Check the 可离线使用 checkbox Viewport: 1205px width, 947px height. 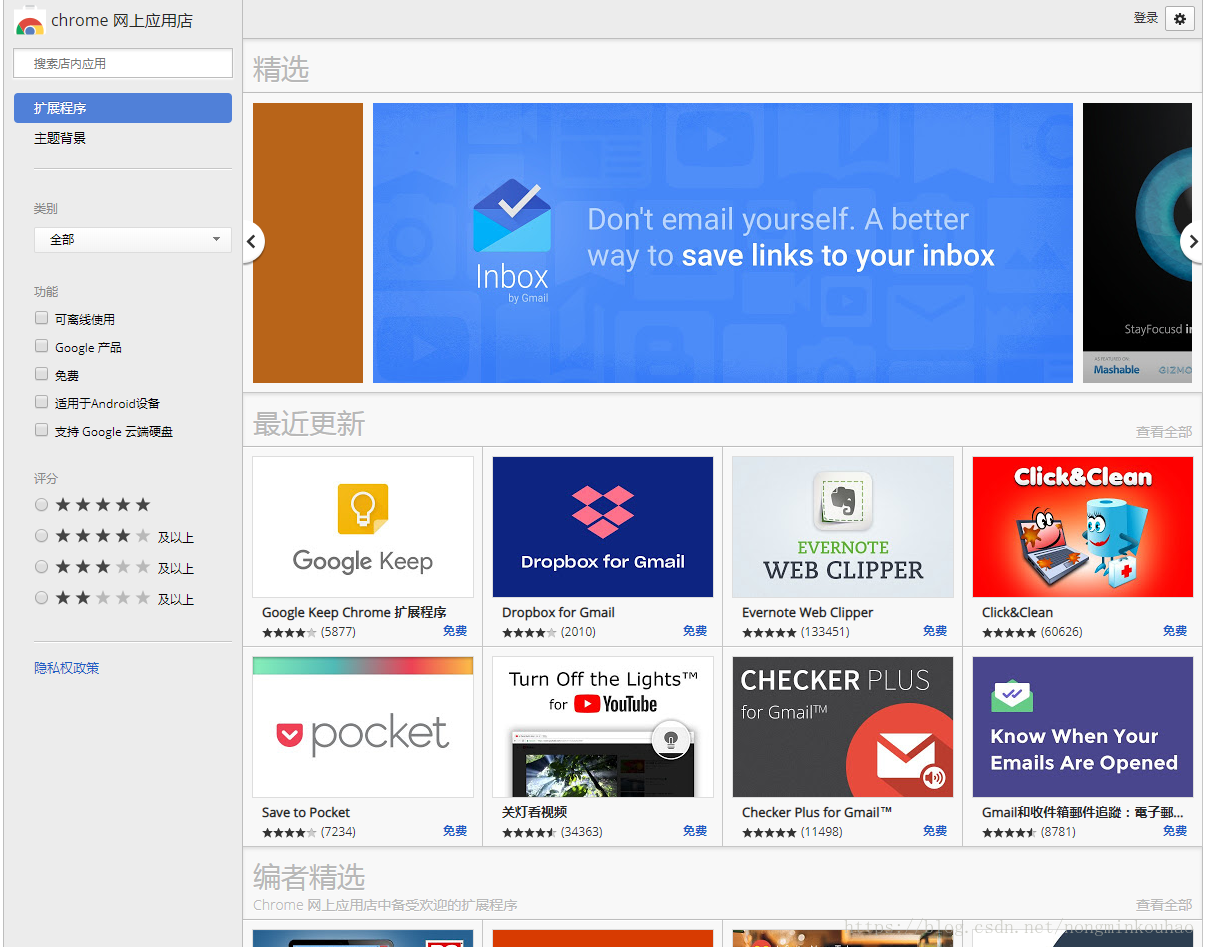coord(41,318)
